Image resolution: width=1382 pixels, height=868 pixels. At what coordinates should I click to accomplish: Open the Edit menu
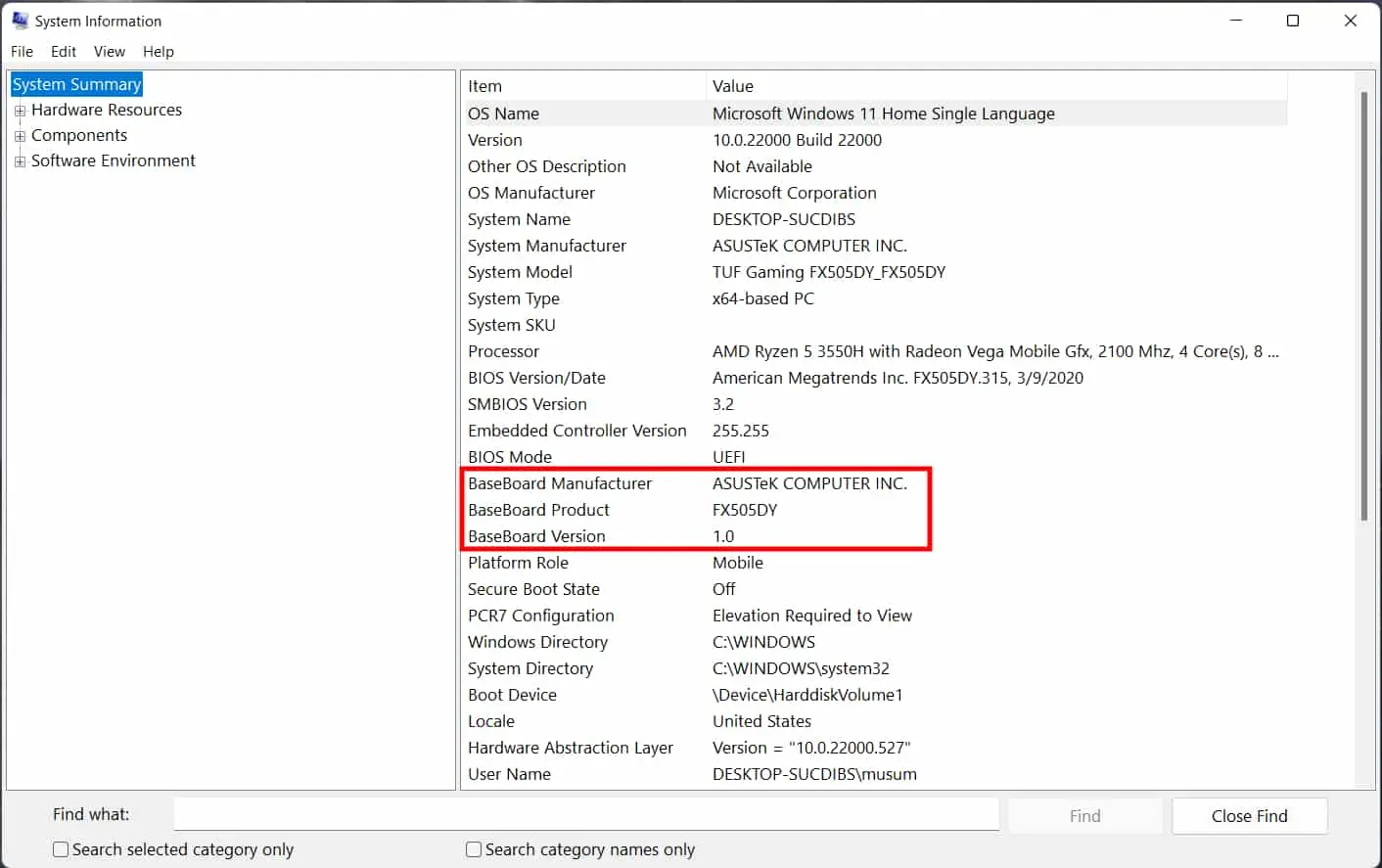click(x=63, y=52)
